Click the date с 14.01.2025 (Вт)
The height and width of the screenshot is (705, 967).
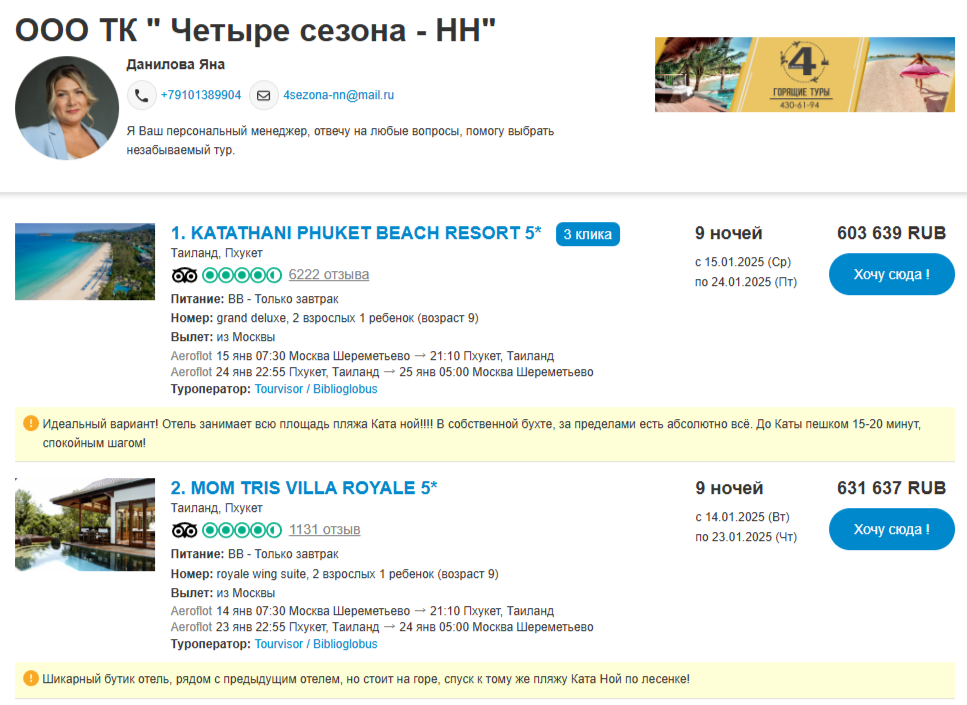pos(743,517)
